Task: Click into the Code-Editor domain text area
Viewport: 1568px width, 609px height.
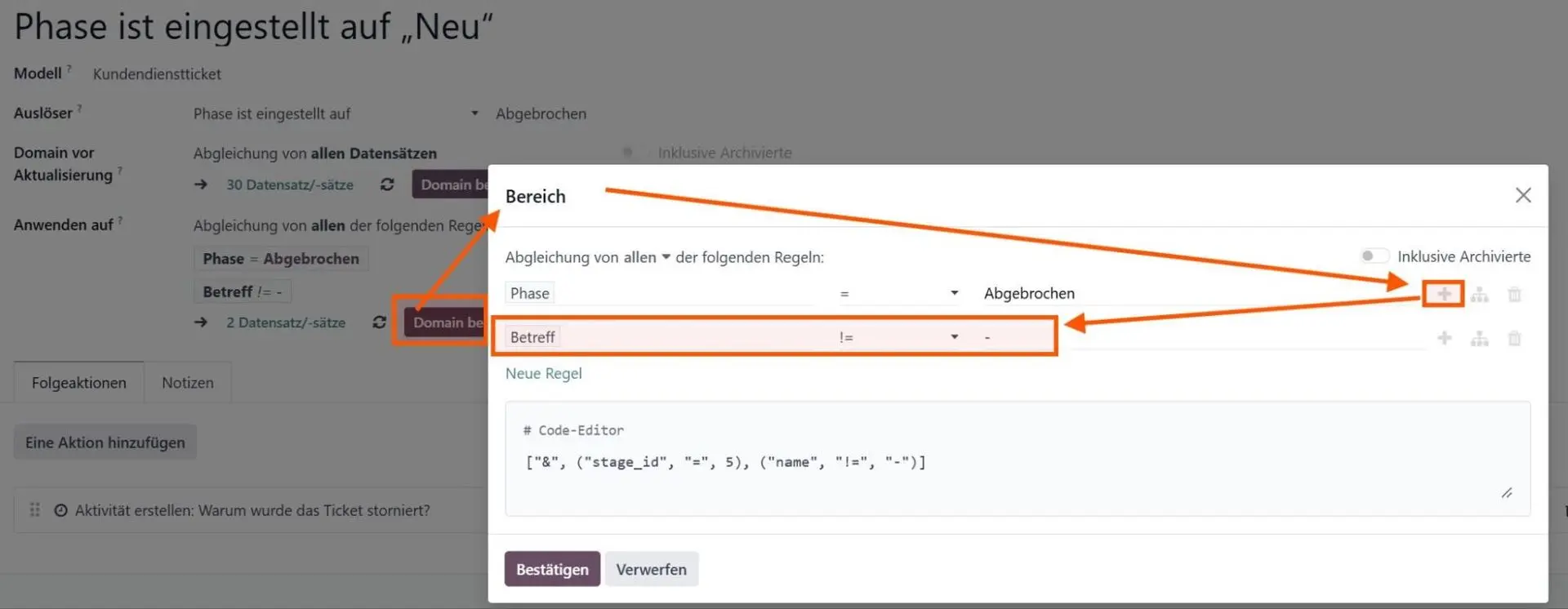Action: pyautogui.click(x=1018, y=459)
